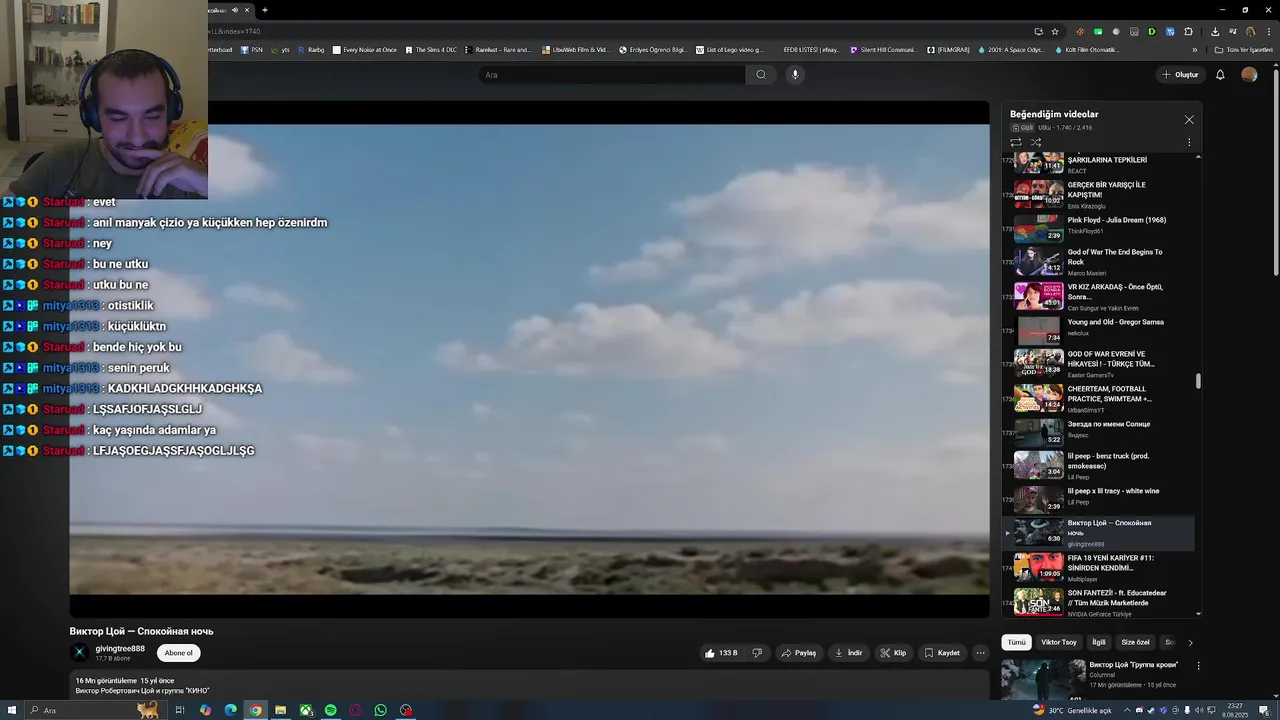The image size is (1280, 720).
Task: Close the current Chrome tab
Action: [247, 10]
